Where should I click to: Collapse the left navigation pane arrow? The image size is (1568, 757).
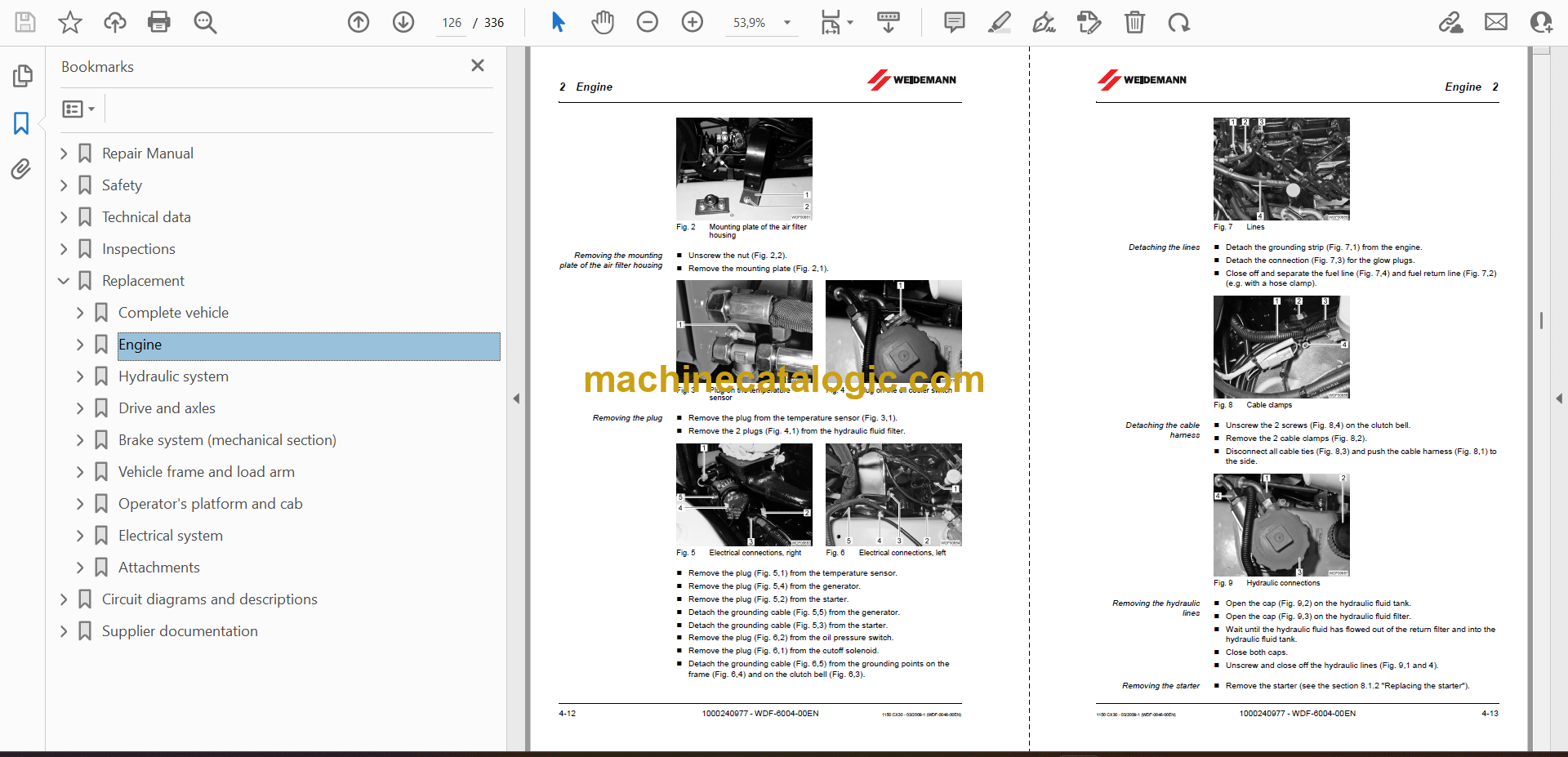(516, 399)
